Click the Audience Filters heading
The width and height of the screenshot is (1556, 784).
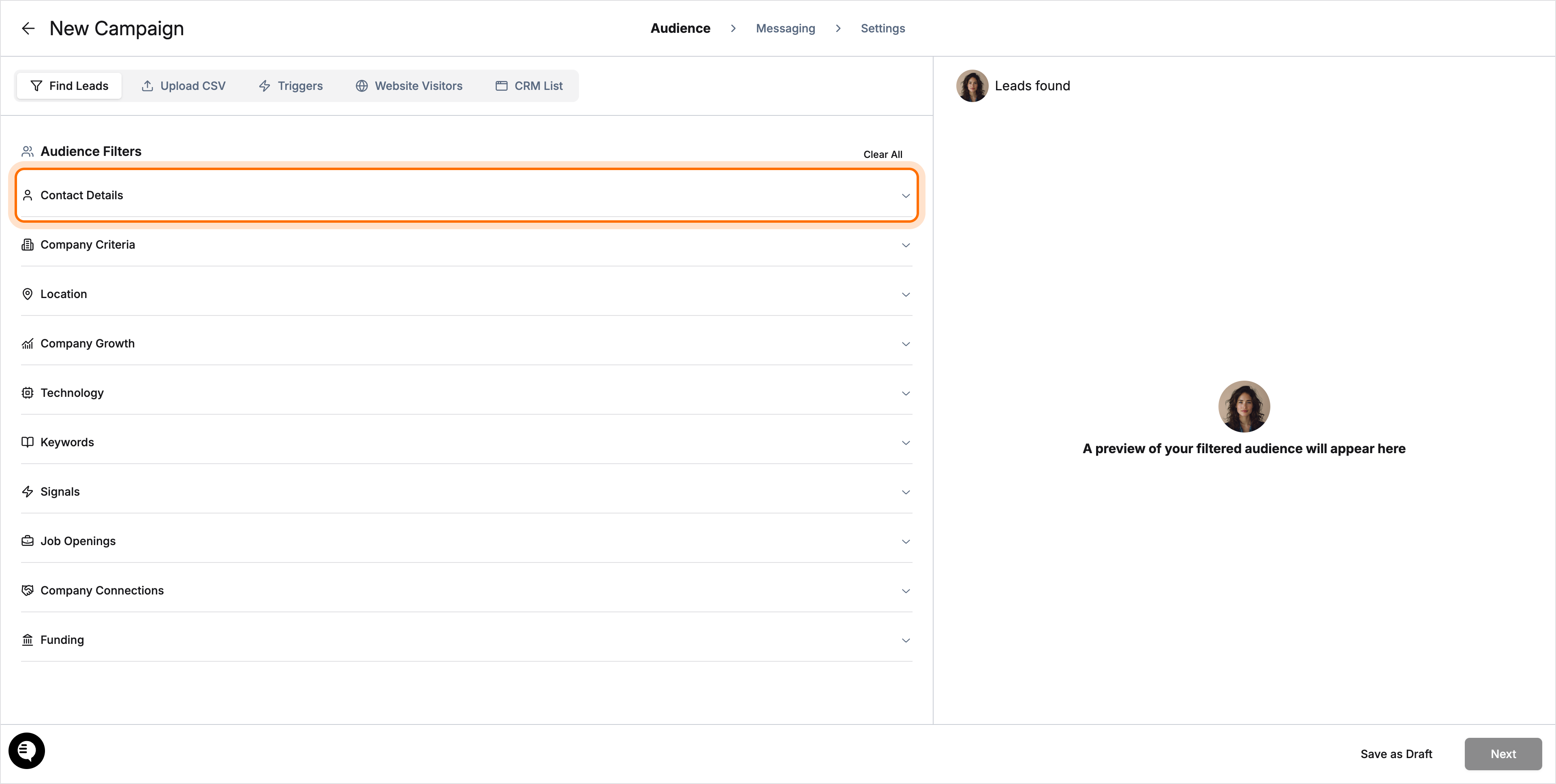[x=91, y=151]
